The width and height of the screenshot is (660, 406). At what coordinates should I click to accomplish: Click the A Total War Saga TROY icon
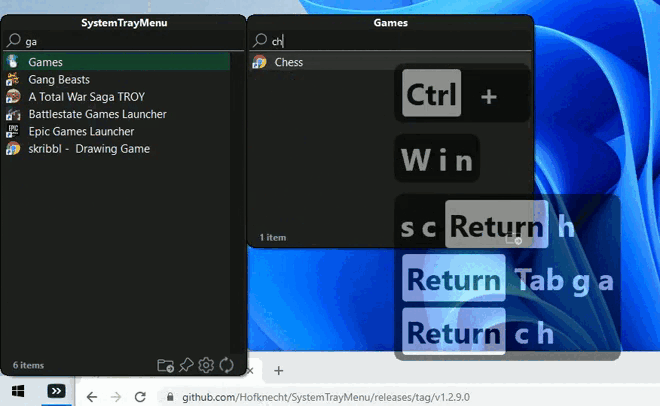(x=13, y=97)
